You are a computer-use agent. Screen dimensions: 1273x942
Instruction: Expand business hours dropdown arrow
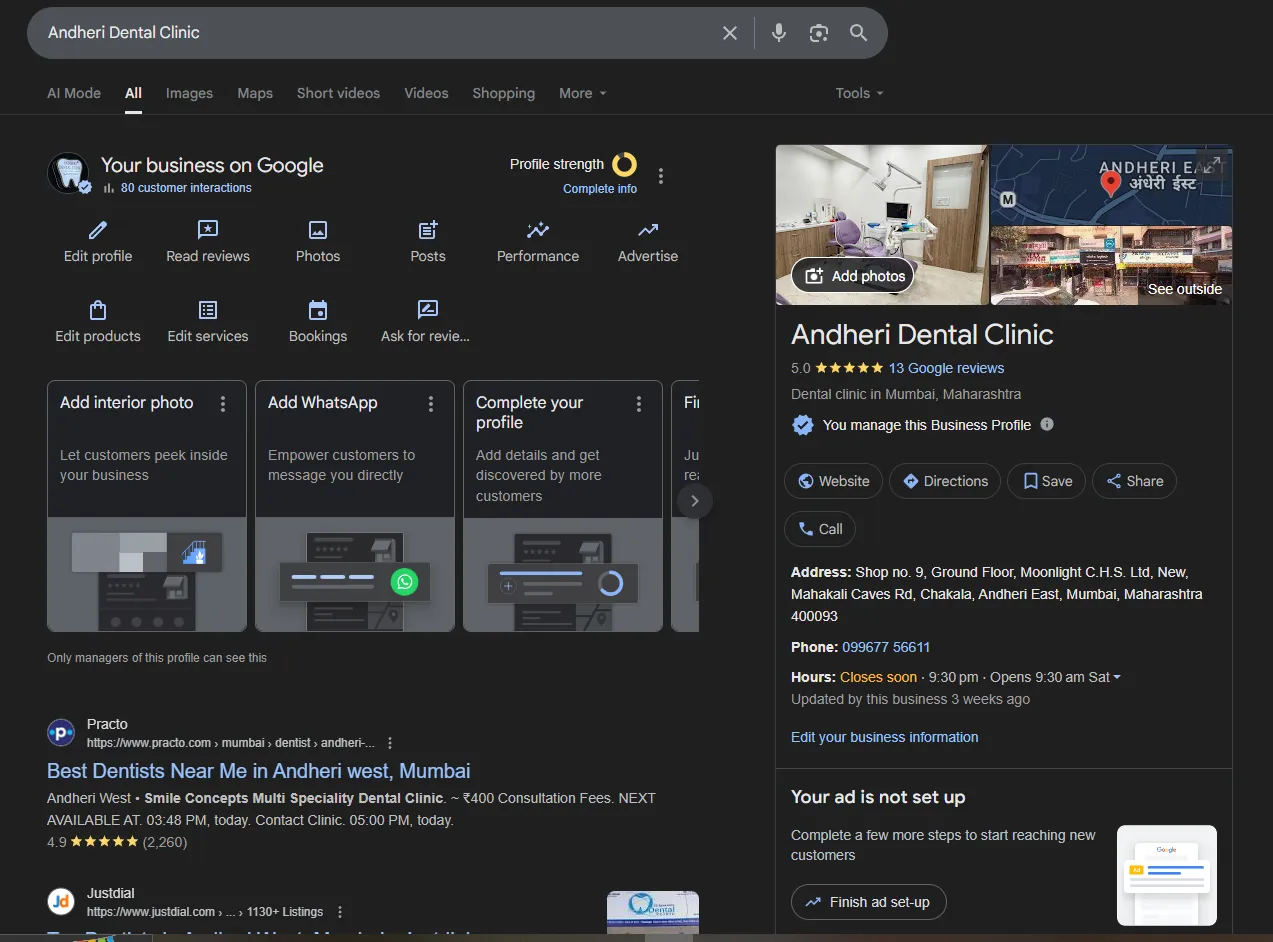coord(1117,677)
